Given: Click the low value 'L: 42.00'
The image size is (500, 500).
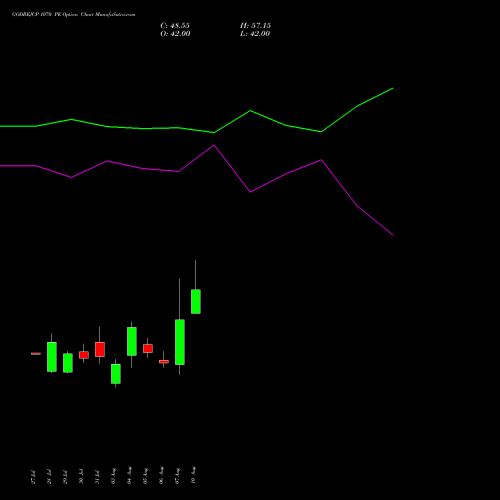Looking at the screenshot, I should [255, 34].
